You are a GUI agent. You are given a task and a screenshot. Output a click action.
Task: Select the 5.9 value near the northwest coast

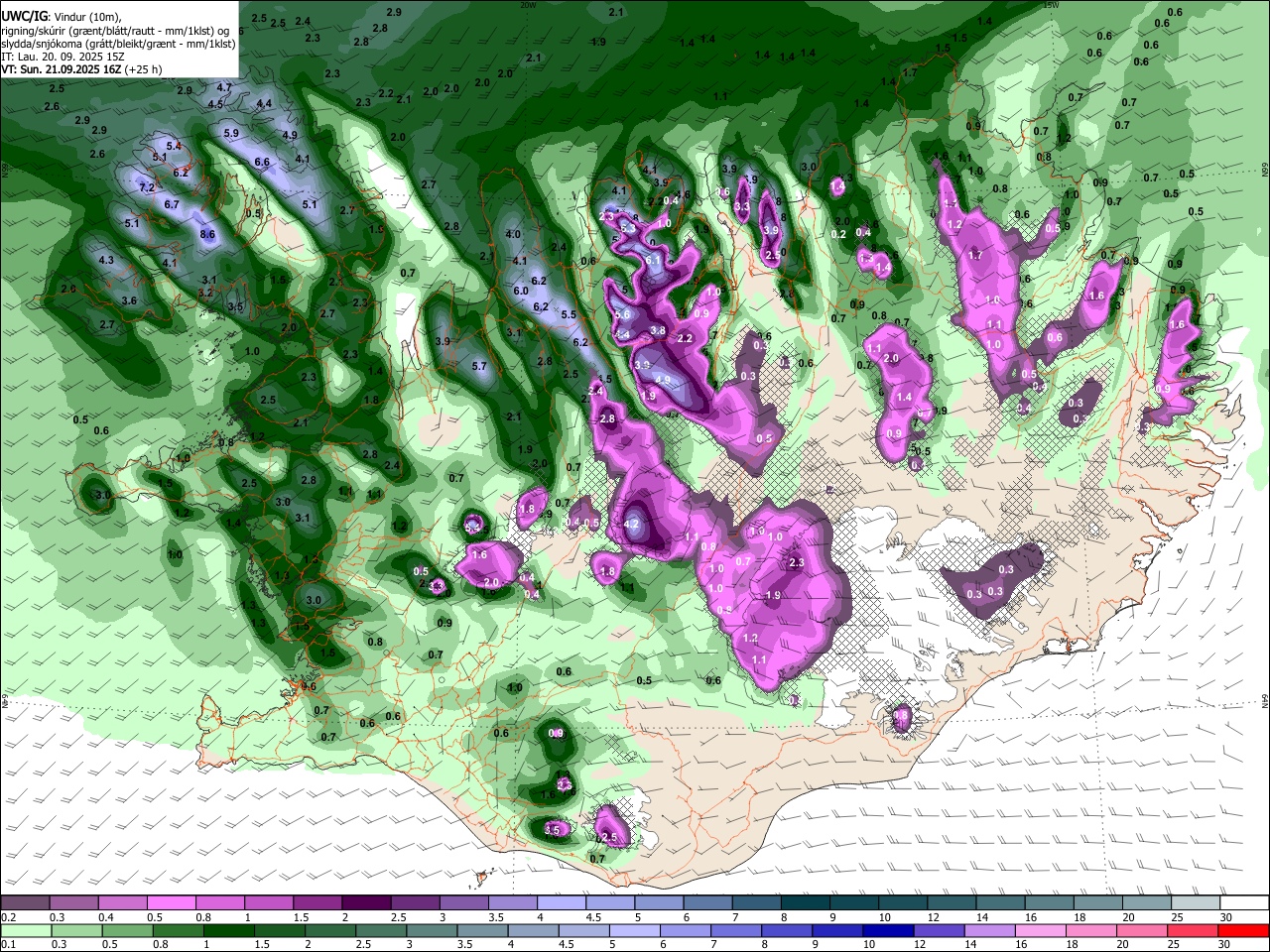pos(231,133)
